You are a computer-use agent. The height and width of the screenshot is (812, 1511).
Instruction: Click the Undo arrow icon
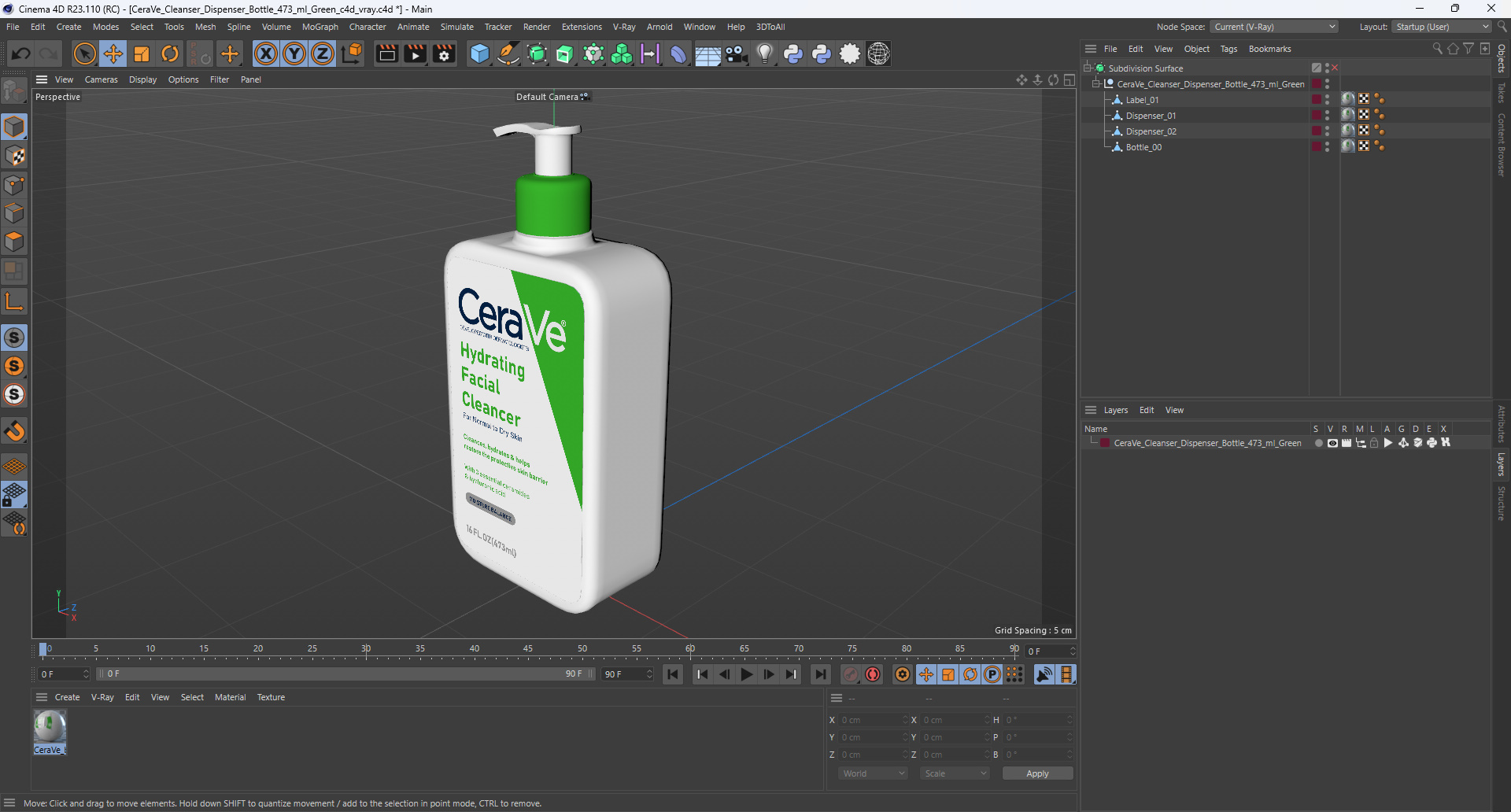pyautogui.click(x=21, y=54)
